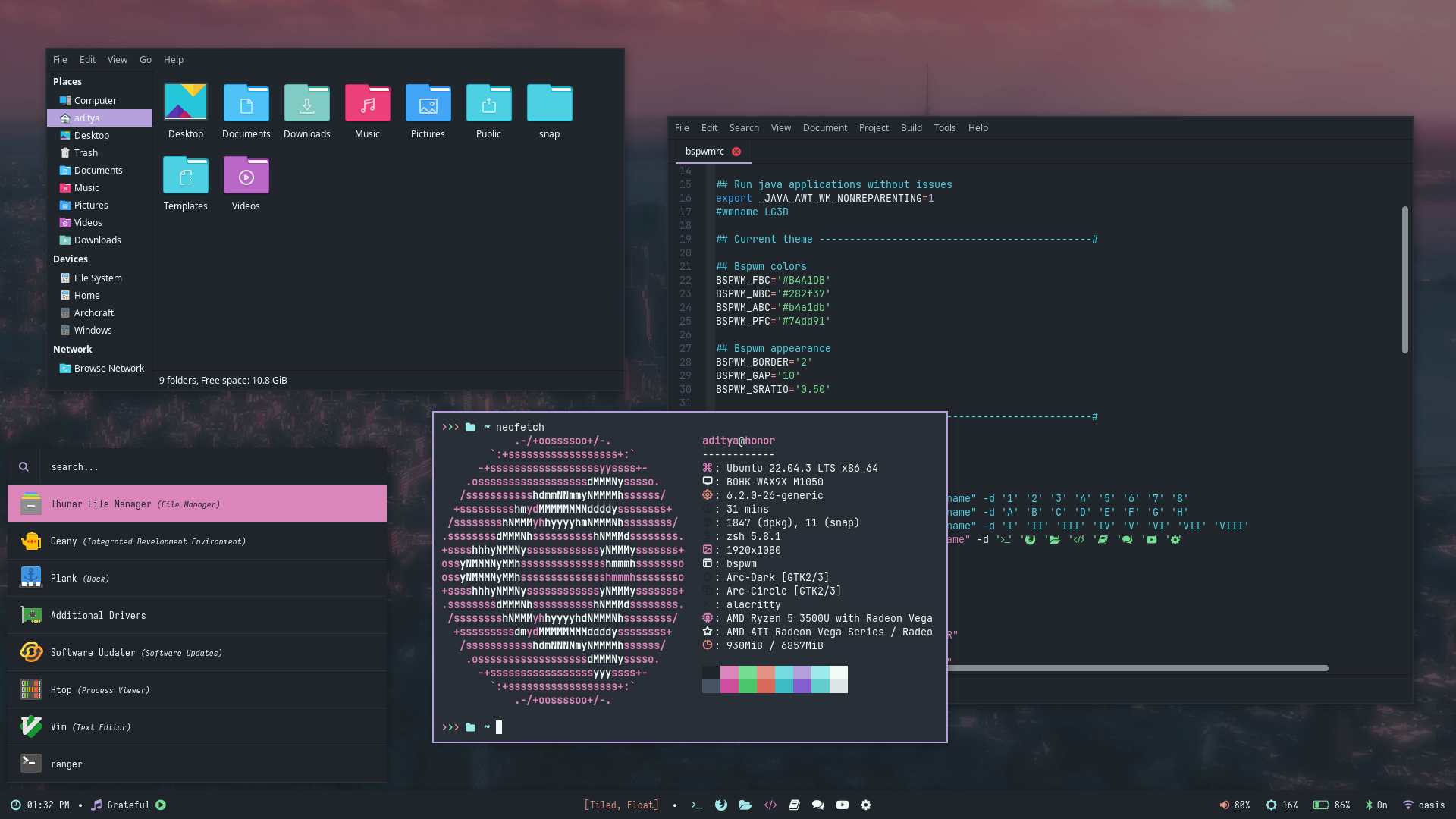The width and height of the screenshot is (1456, 819).
Task: Click the launcher search input field
Action: [x=212, y=467]
